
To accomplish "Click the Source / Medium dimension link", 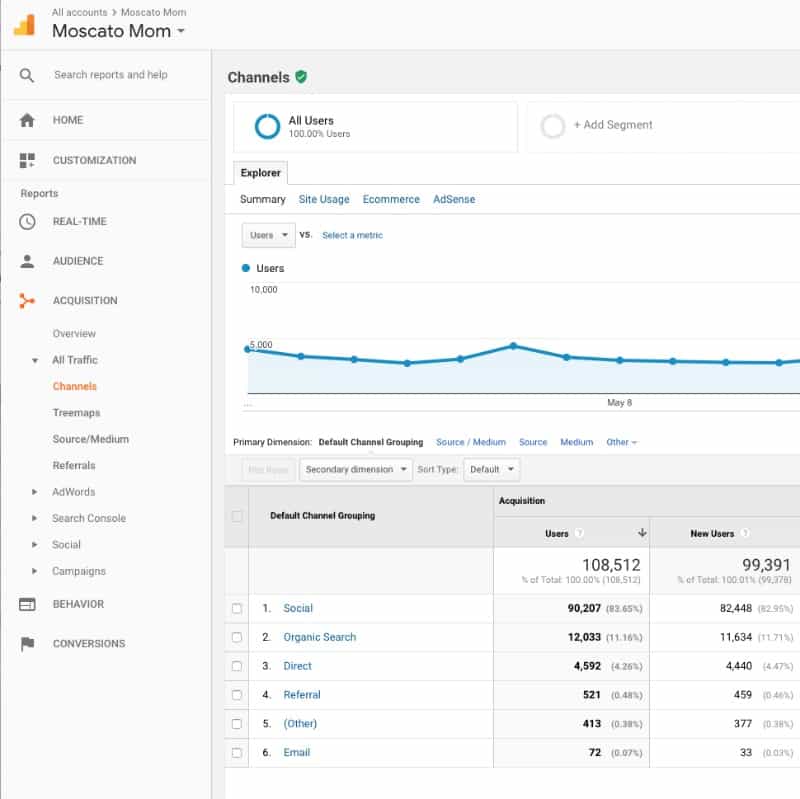I will (x=471, y=442).
